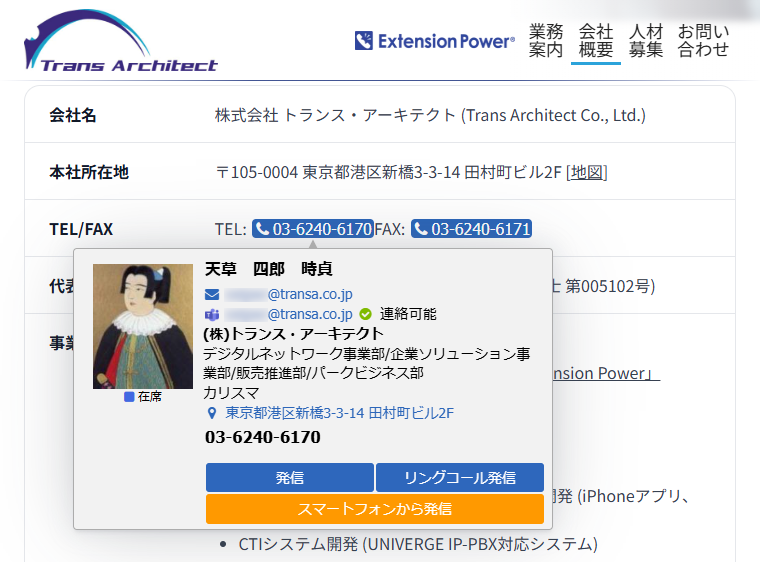The image size is (760, 562).
Task: Click the map pin icon
Action: [212, 413]
